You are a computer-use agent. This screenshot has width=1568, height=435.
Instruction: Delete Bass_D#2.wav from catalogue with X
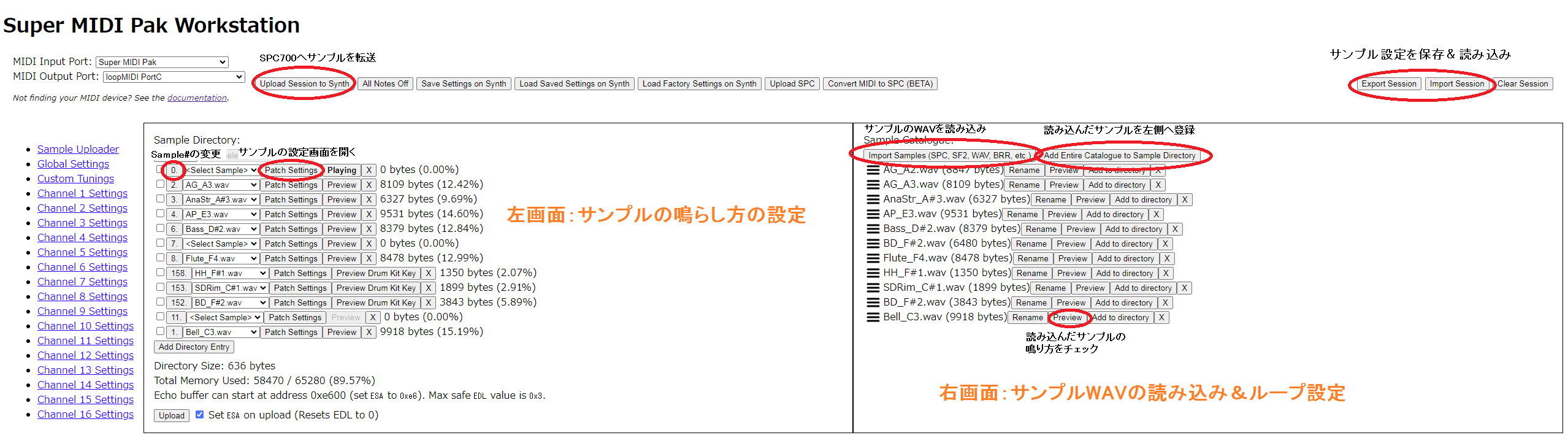coord(1175,229)
